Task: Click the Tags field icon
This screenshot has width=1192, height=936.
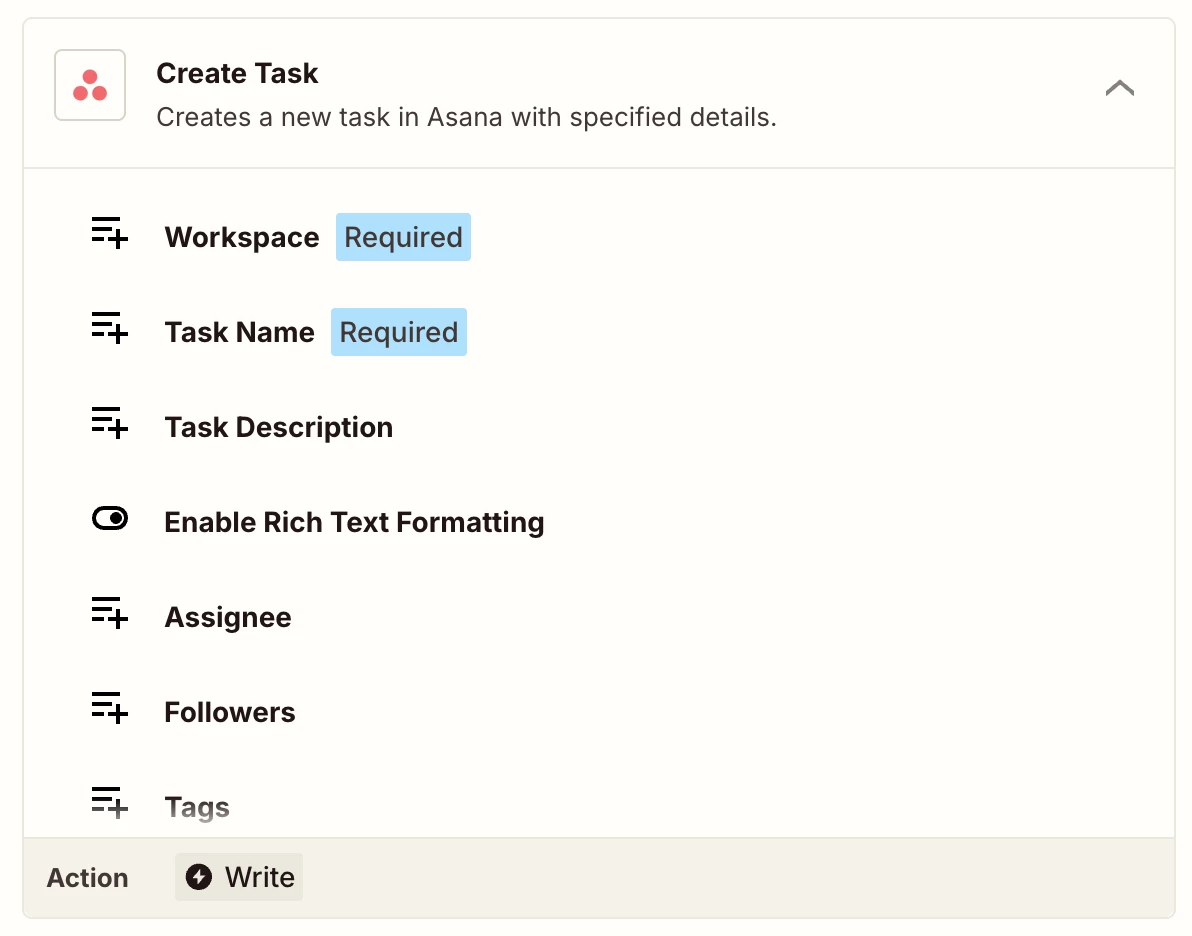Action: click(x=109, y=803)
